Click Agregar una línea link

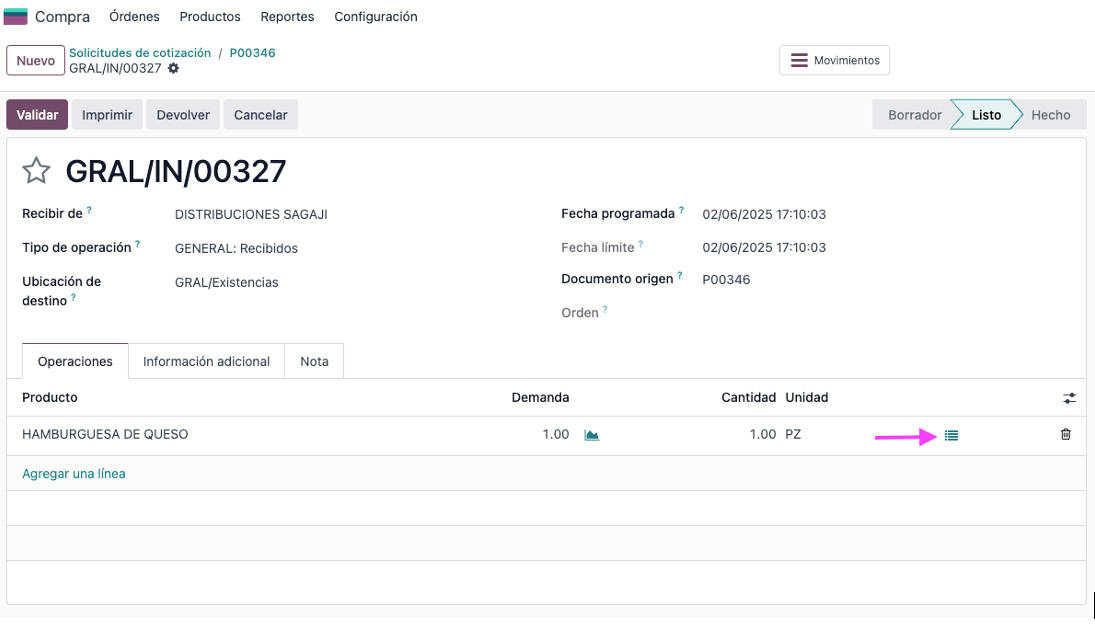pos(74,473)
